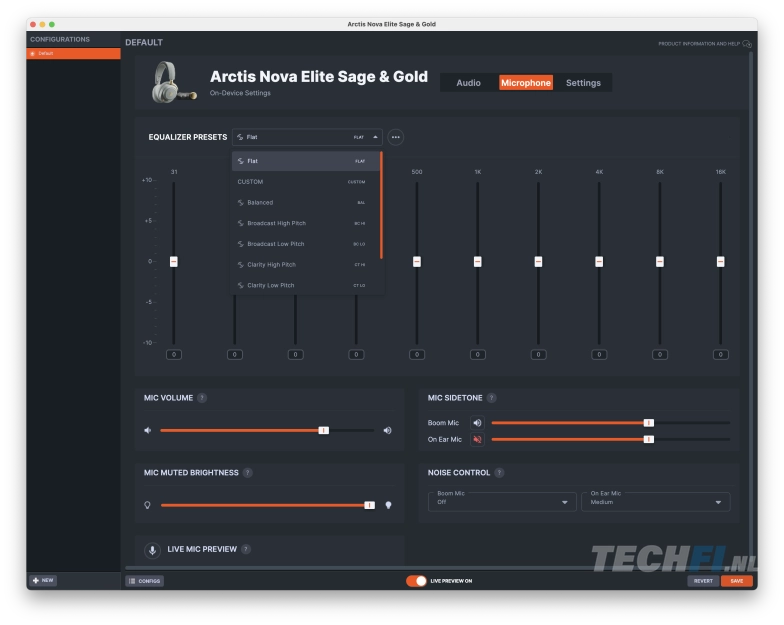Image resolution: width=784 pixels, height=625 pixels.
Task: Click the On-Device Settings subtitle
Action: click(x=240, y=94)
